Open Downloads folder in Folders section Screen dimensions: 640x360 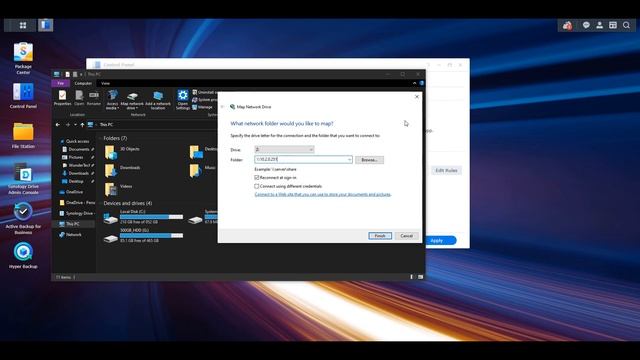pyautogui.click(x=122, y=170)
